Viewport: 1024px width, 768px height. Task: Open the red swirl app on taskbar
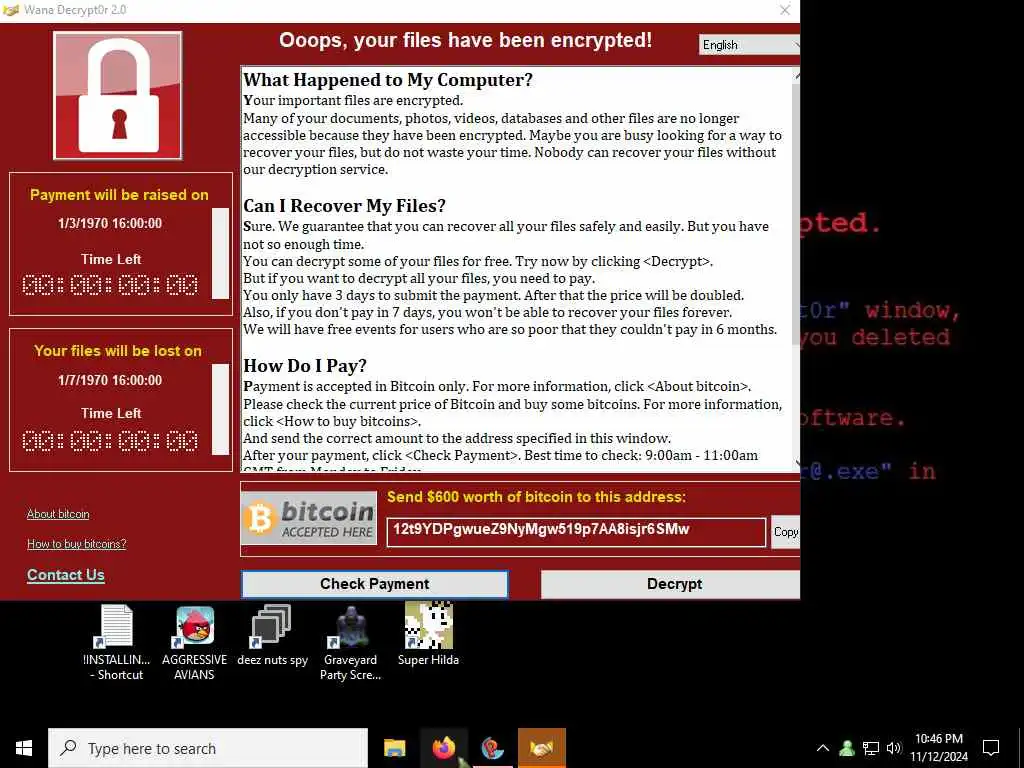pyautogui.click(x=492, y=748)
